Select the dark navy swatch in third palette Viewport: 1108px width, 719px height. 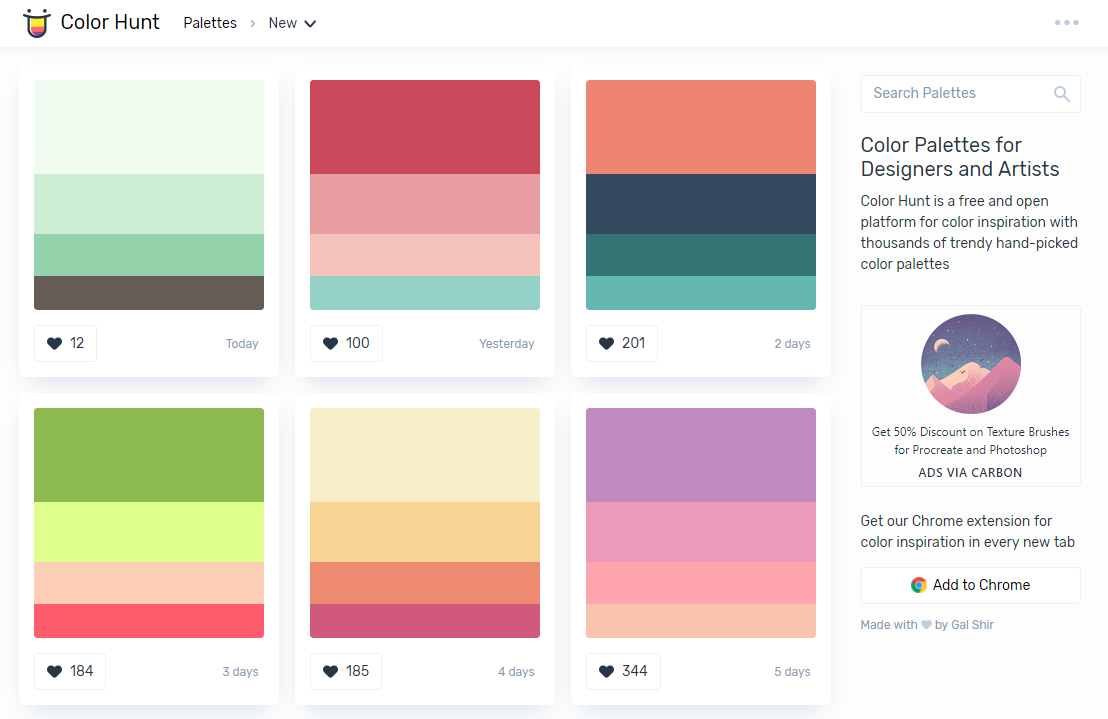tap(700, 204)
